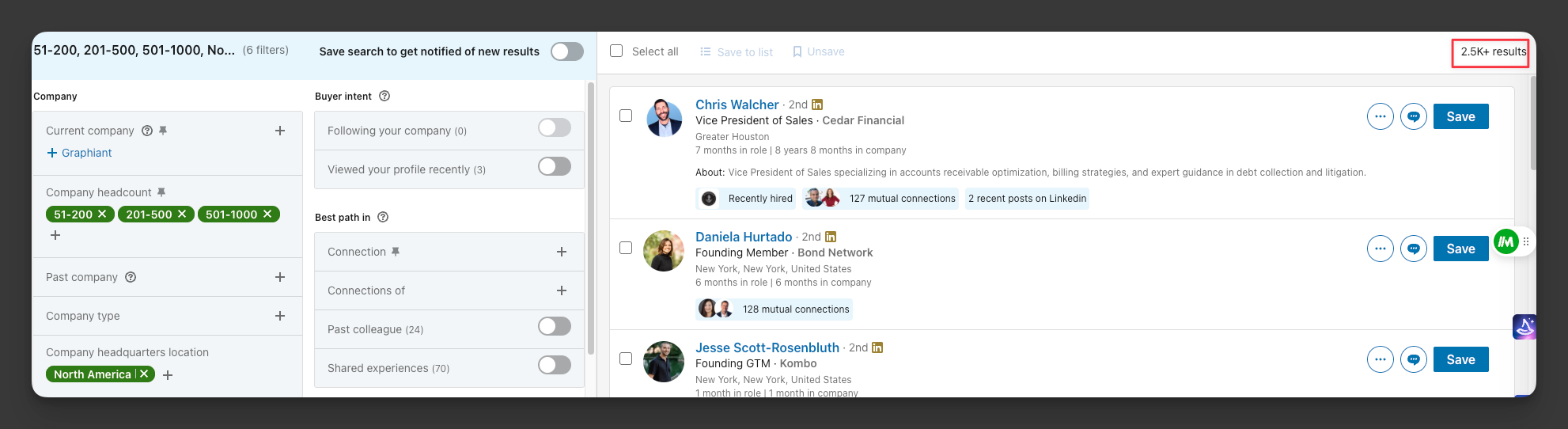View Daniela Hurtado's 128 mutual connections
Viewport: 1568px width, 429px height.
pos(775,309)
